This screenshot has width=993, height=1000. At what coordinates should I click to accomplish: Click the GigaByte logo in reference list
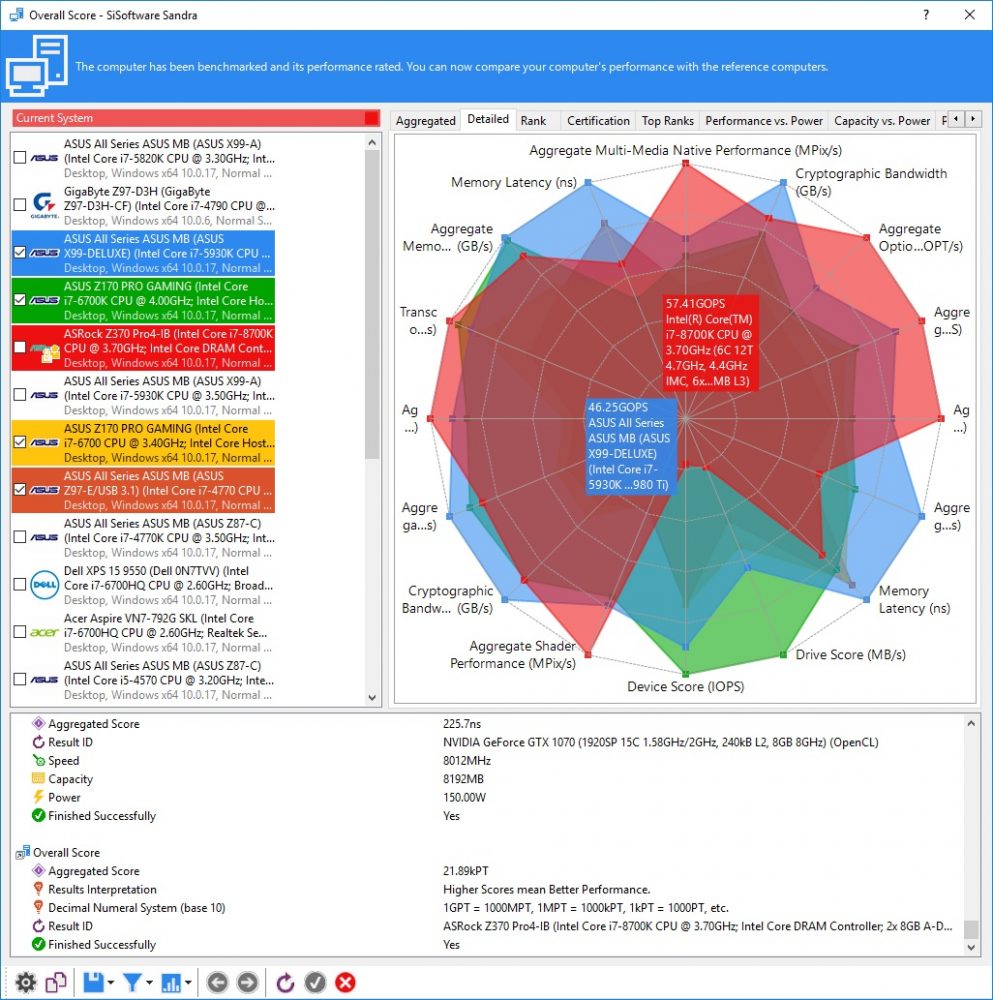point(44,205)
